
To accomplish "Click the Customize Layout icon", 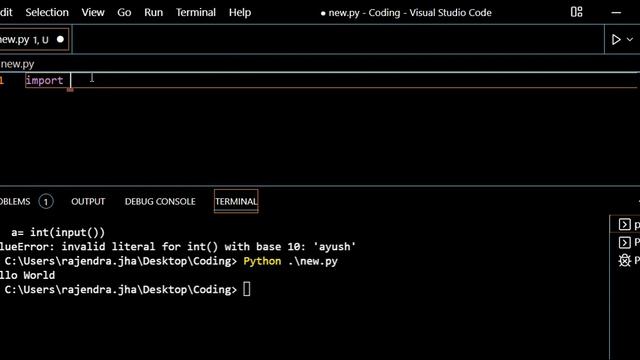I will [576, 12].
